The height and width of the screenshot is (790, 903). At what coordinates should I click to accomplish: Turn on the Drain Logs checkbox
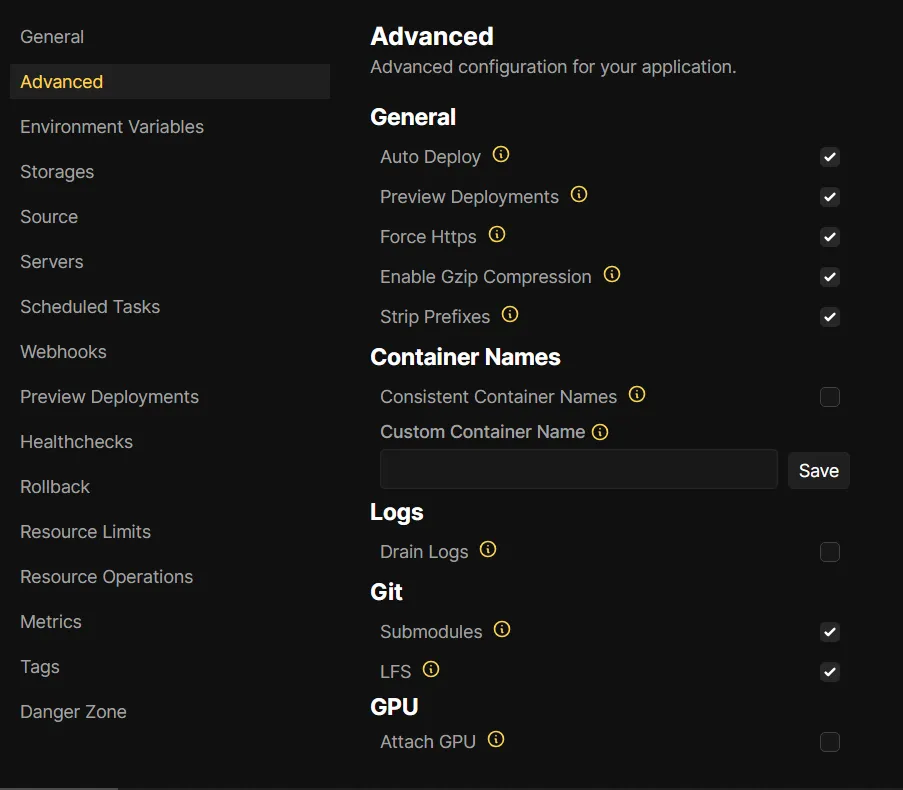point(830,552)
